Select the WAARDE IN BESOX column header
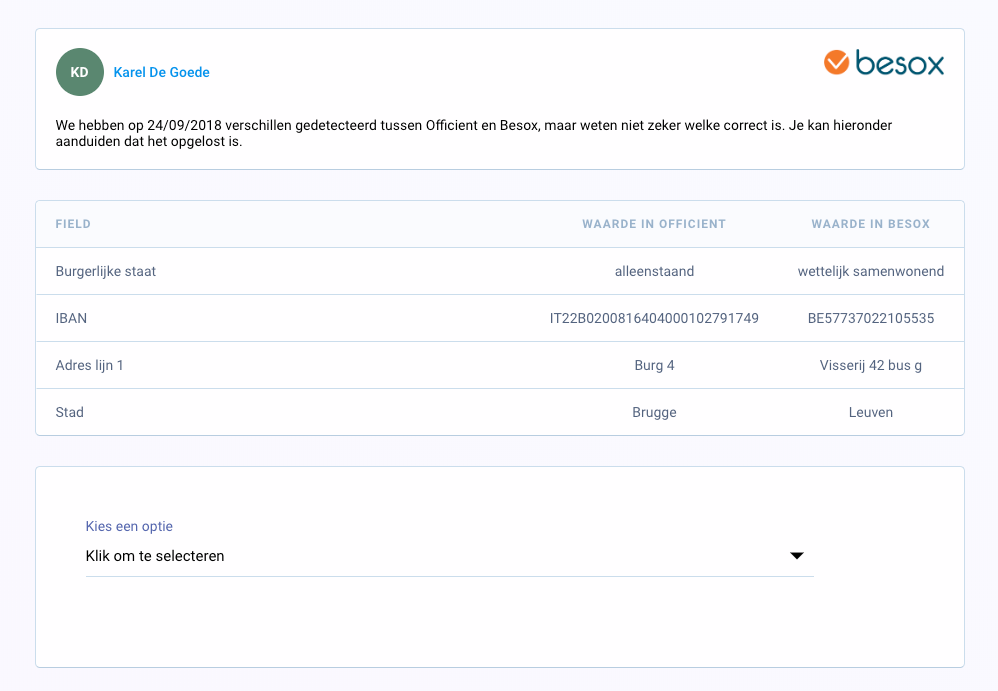Image resolution: width=998 pixels, height=691 pixels. click(870, 224)
